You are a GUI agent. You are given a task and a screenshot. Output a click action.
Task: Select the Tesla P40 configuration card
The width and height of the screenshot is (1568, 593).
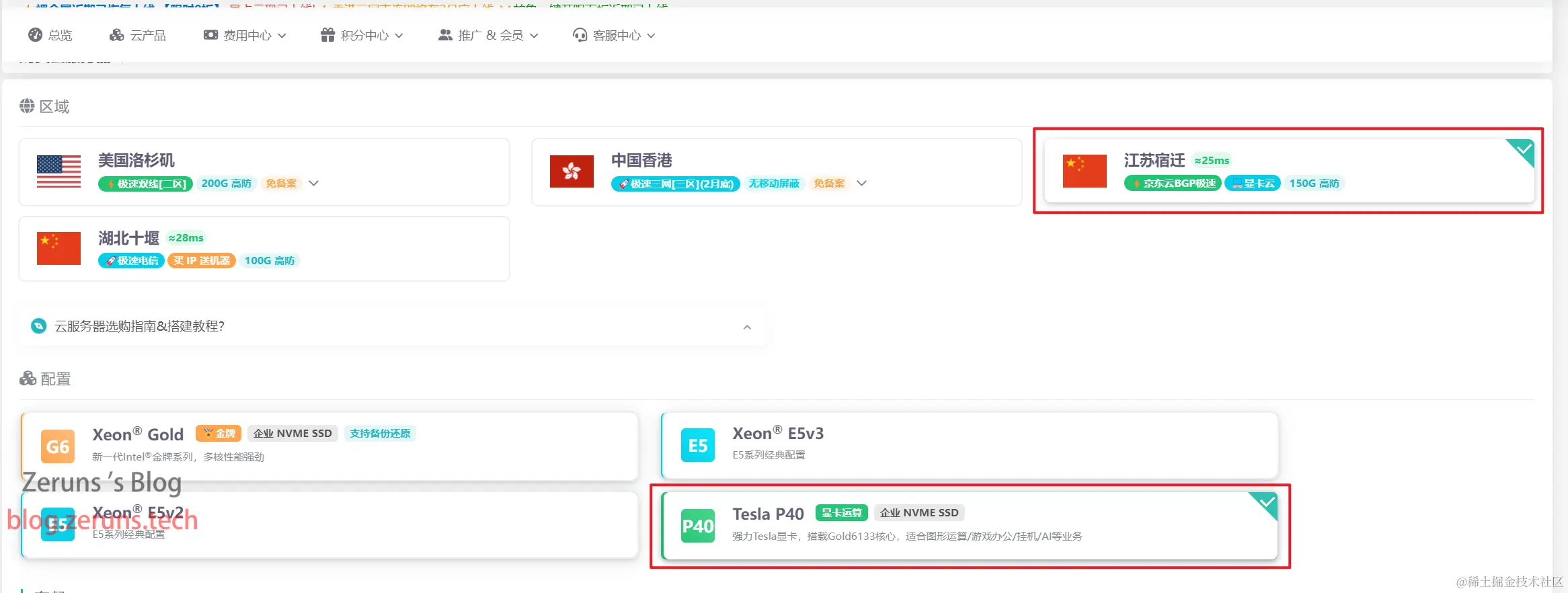(x=970, y=526)
